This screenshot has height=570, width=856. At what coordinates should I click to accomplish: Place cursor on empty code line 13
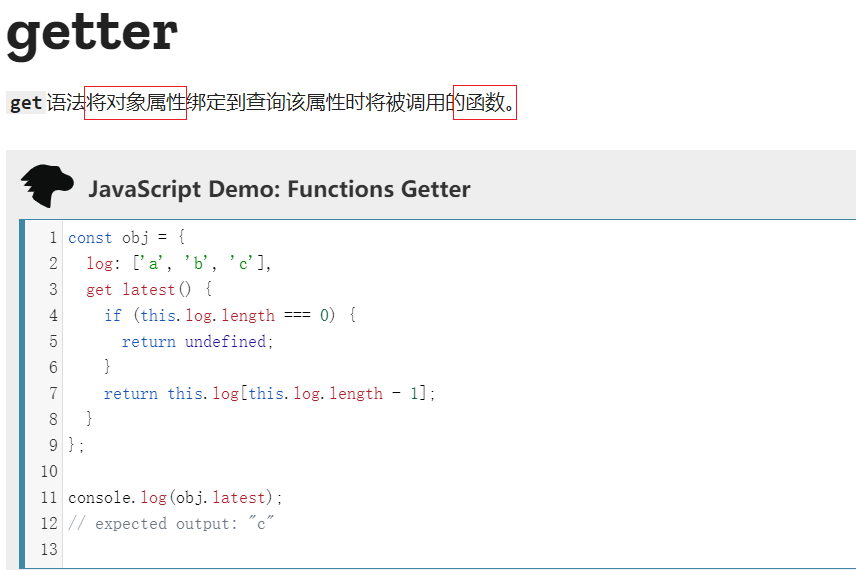[x=459, y=549]
